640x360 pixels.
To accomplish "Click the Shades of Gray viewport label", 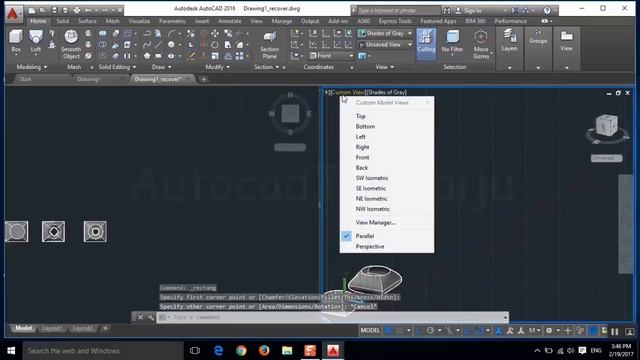I will (x=387, y=93).
